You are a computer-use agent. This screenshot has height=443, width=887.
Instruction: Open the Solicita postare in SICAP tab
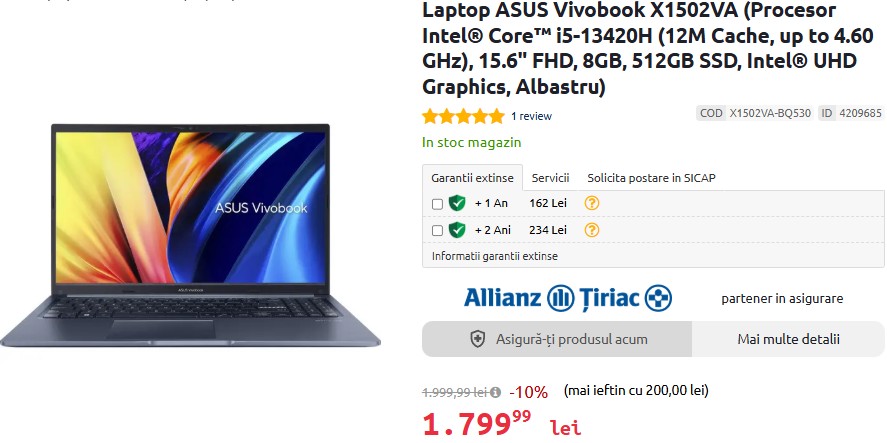[x=651, y=178]
